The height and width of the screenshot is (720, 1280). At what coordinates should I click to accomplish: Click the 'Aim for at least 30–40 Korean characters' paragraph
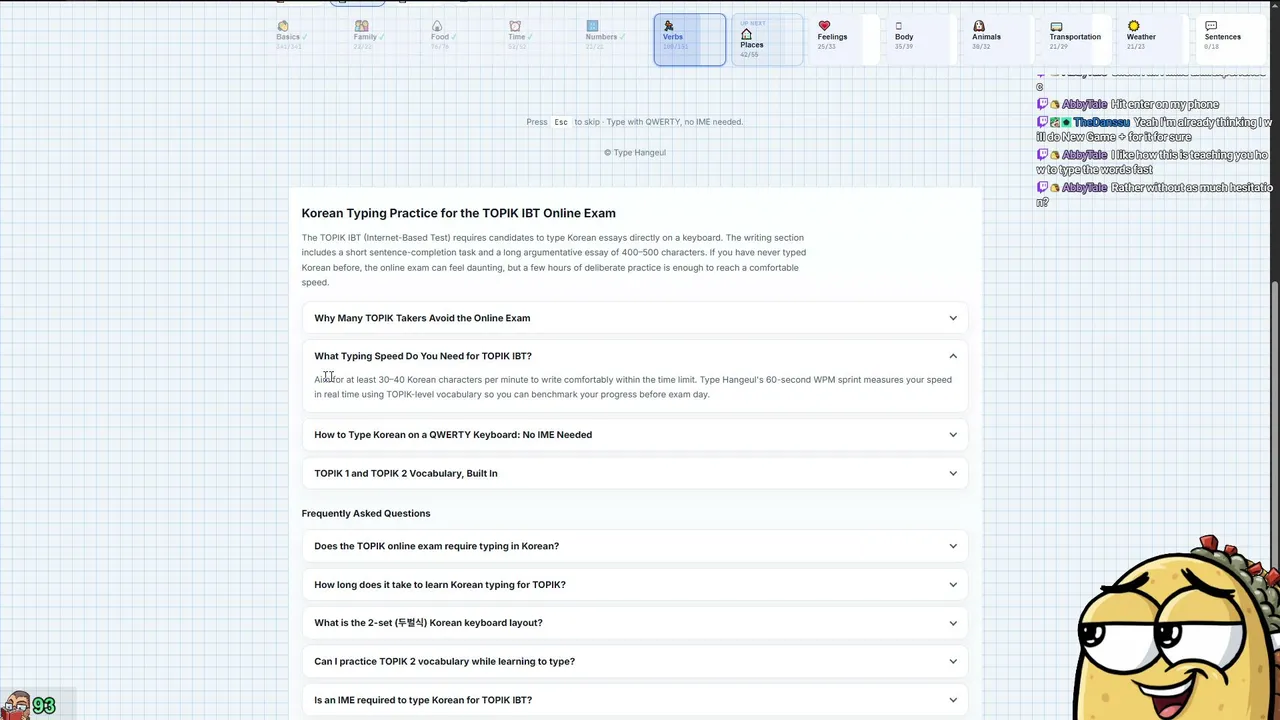(x=633, y=387)
